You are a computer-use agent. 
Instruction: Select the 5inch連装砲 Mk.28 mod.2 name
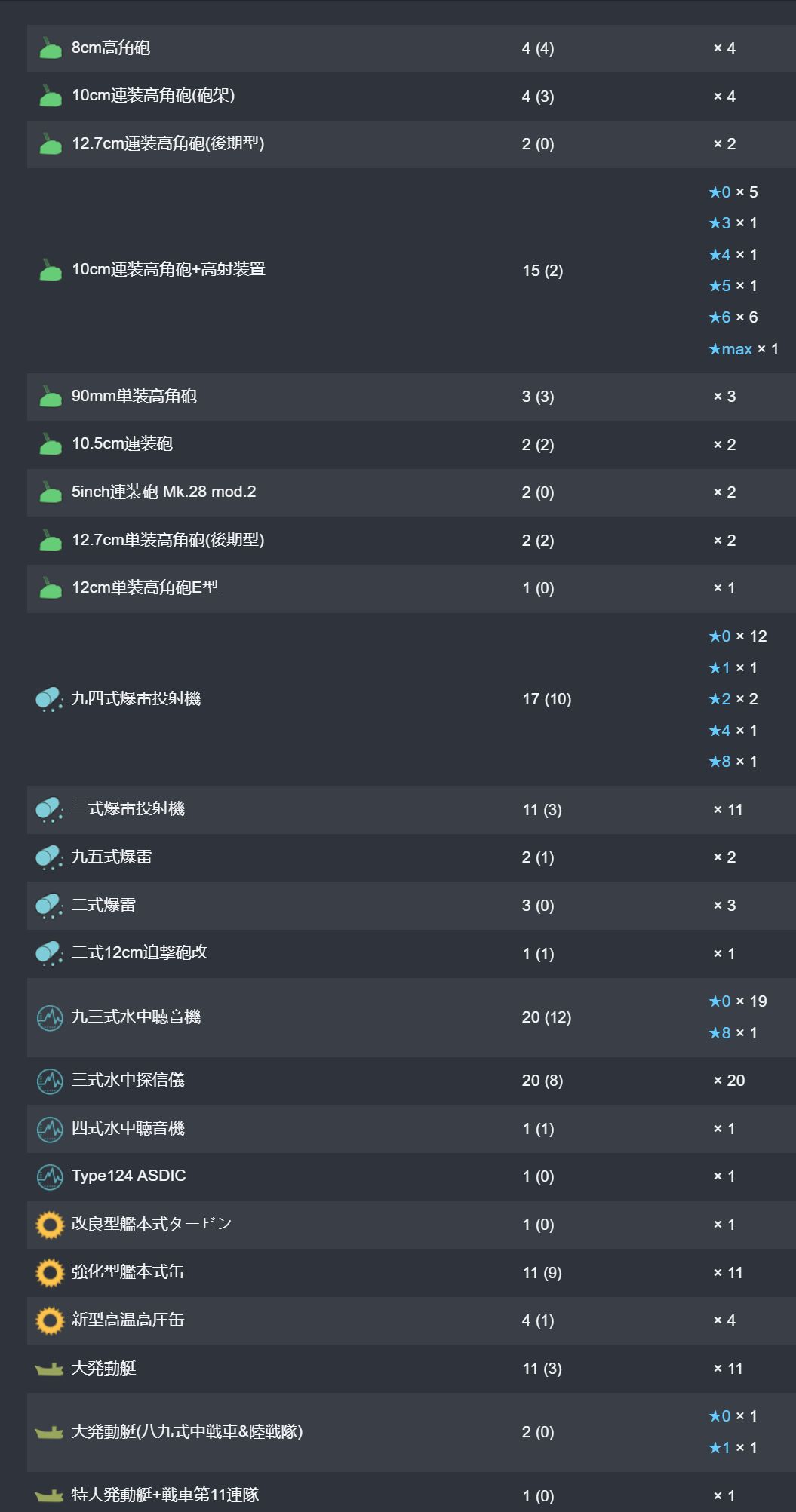(x=164, y=492)
